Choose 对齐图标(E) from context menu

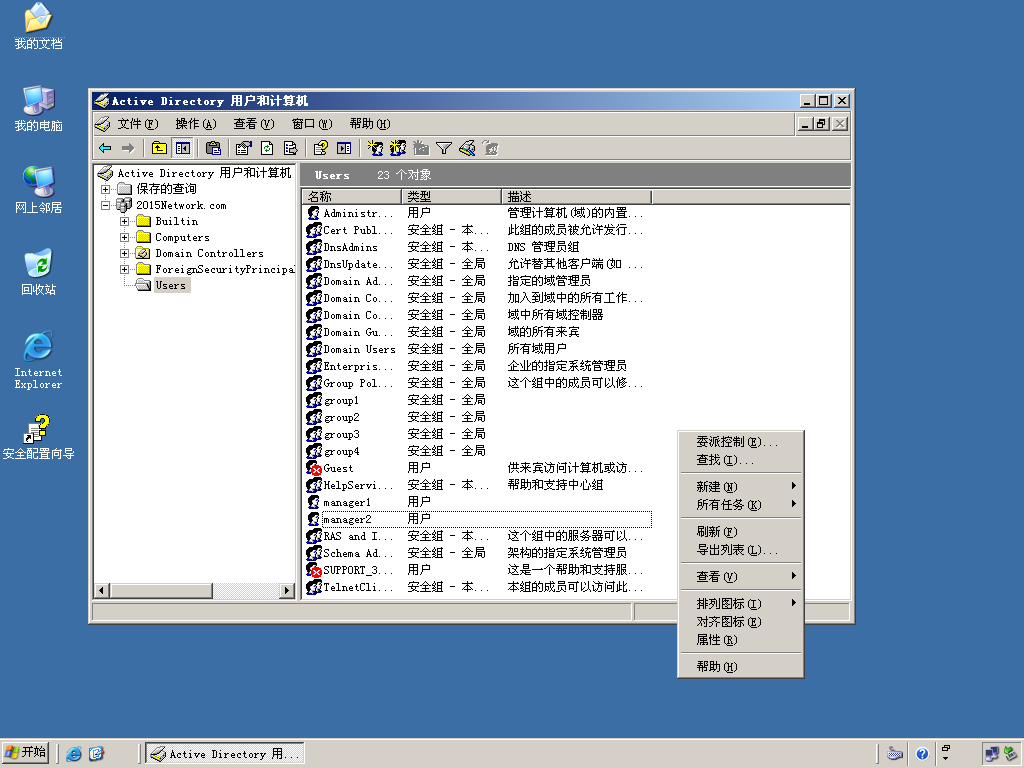coord(741,622)
